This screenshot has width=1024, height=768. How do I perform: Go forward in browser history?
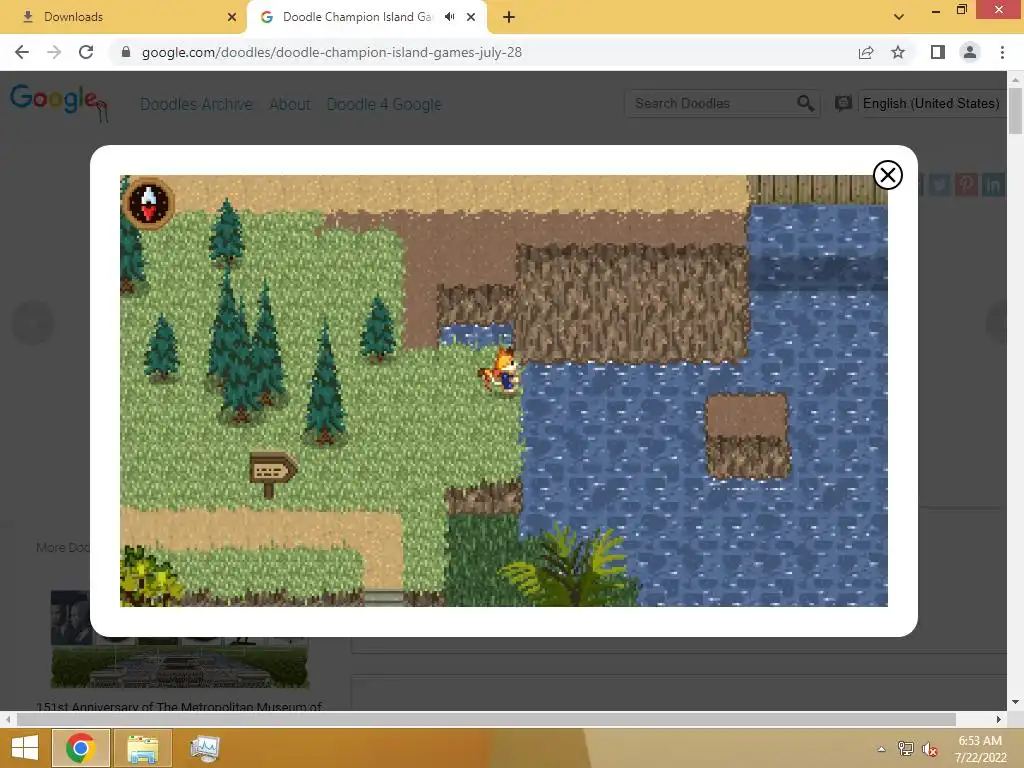(54, 52)
